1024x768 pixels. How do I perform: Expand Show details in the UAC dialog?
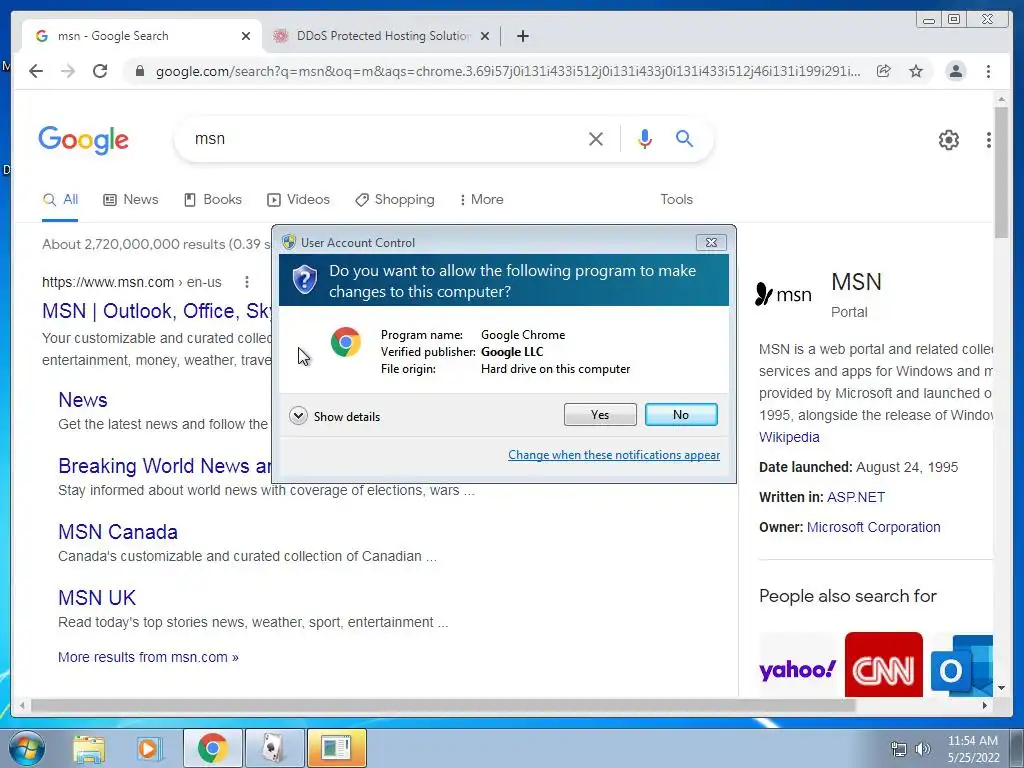coord(334,417)
